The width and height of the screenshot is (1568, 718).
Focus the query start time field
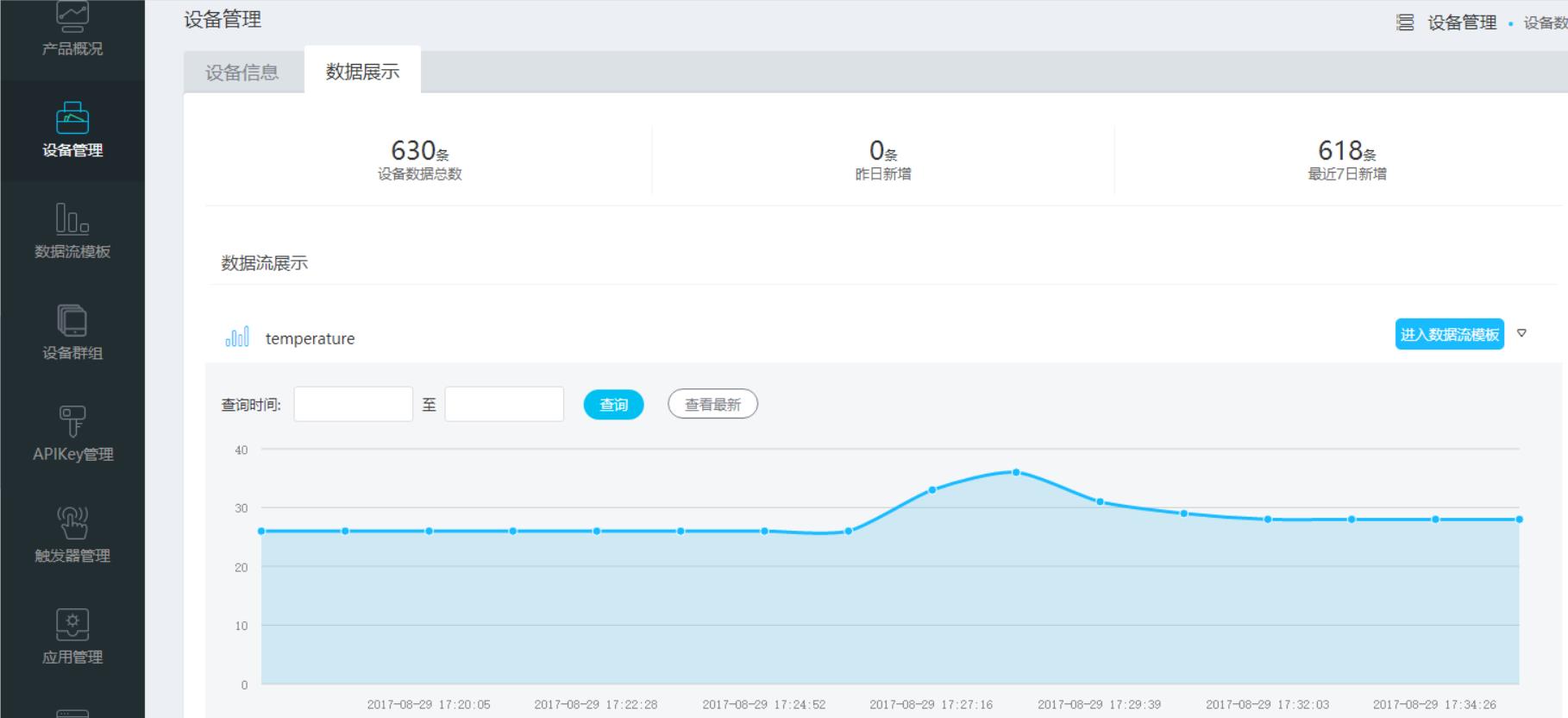pyautogui.click(x=353, y=404)
